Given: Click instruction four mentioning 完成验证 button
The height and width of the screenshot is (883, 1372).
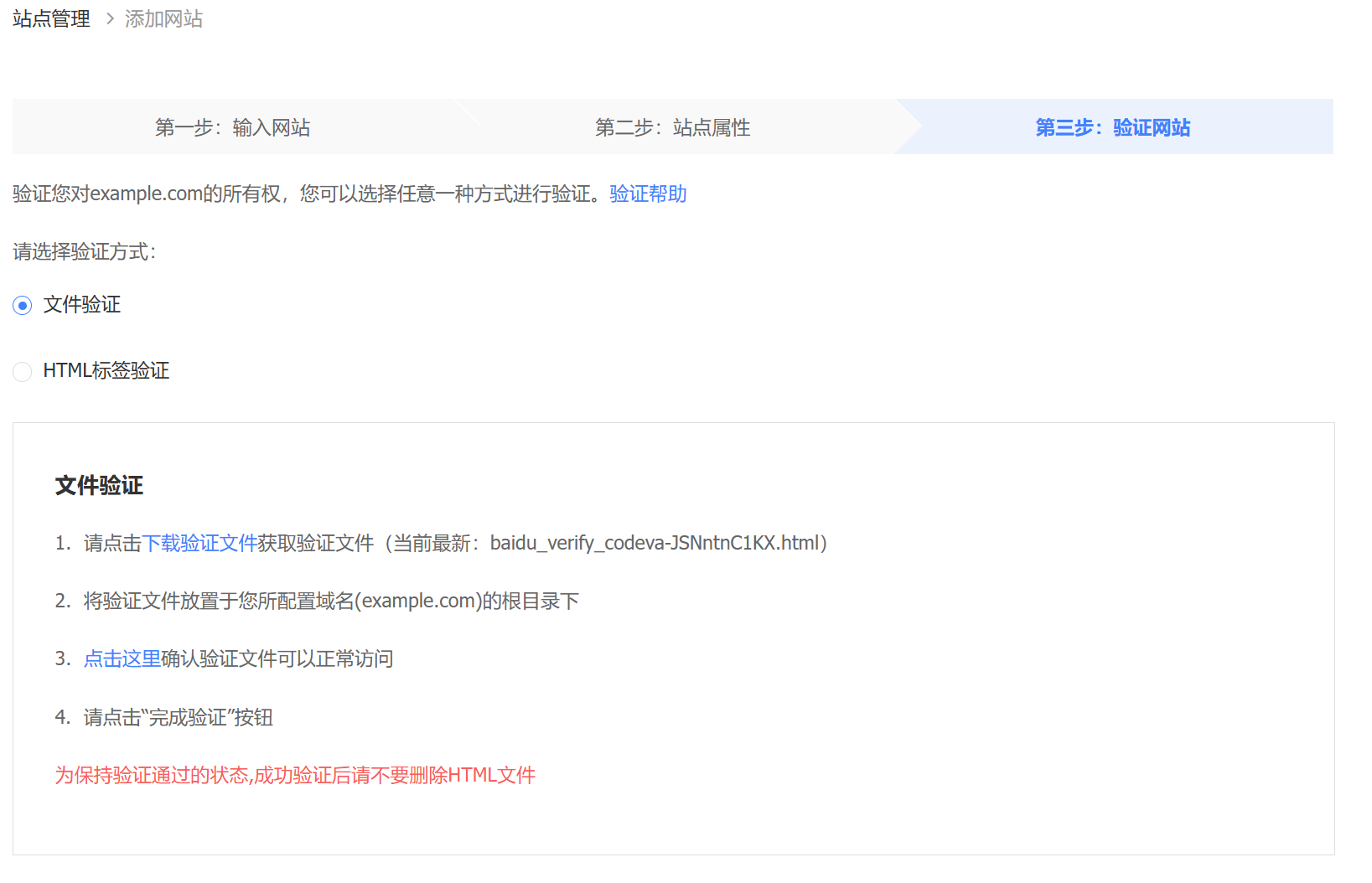Looking at the screenshot, I should coord(178,718).
